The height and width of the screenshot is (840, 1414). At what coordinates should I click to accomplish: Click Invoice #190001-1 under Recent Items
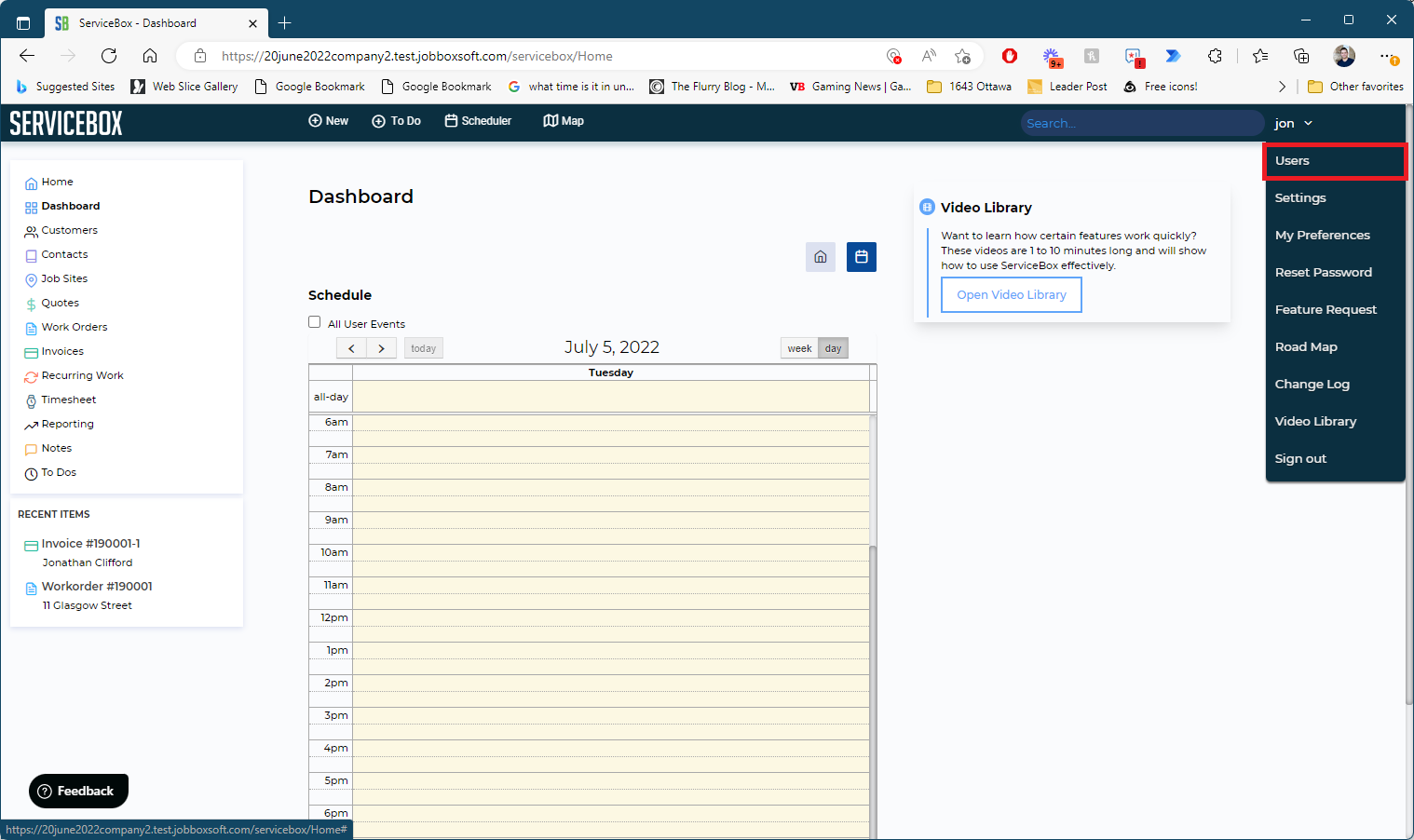[90, 543]
